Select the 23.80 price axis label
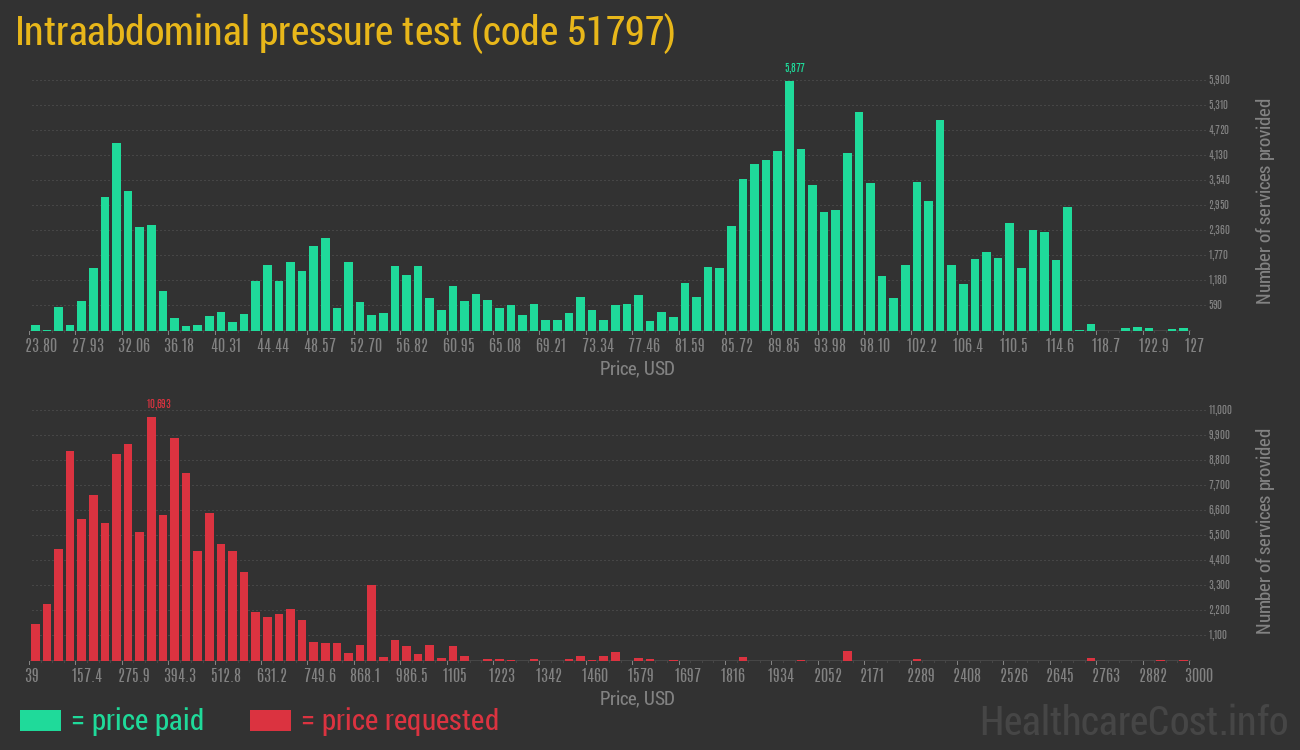Viewport: 1300px width, 750px height. point(41,345)
